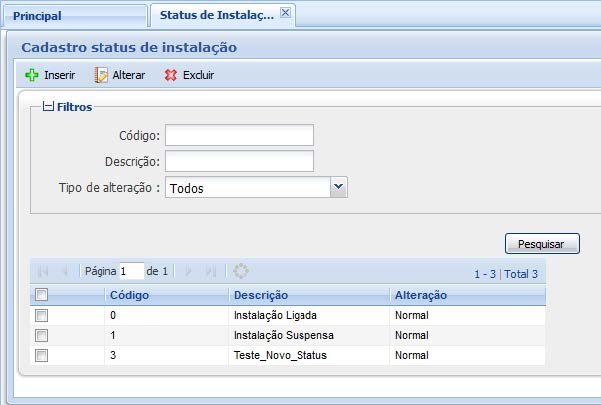Screen dimensions: 601x405
Task: Click the Alterar edit icon
Action: 101,75
